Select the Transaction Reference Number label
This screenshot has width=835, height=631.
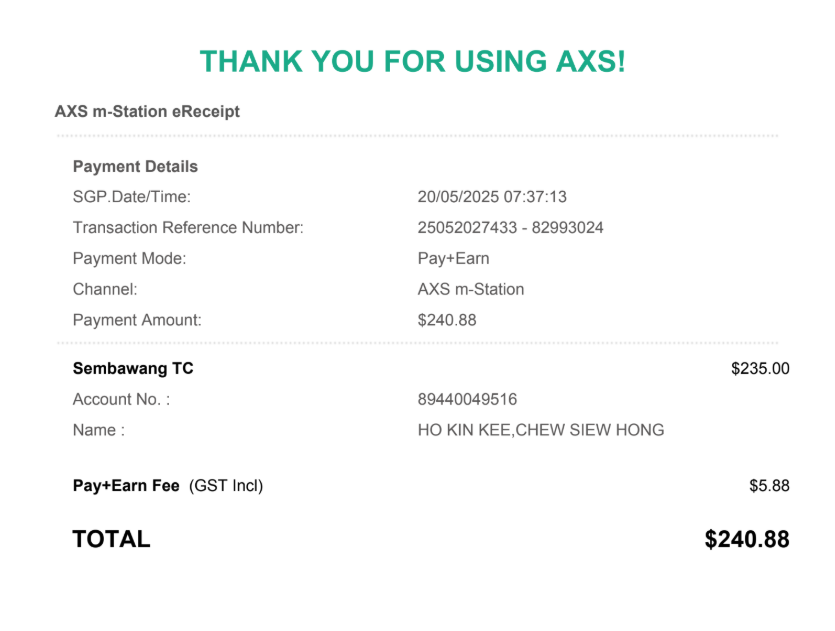click(188, 228)
